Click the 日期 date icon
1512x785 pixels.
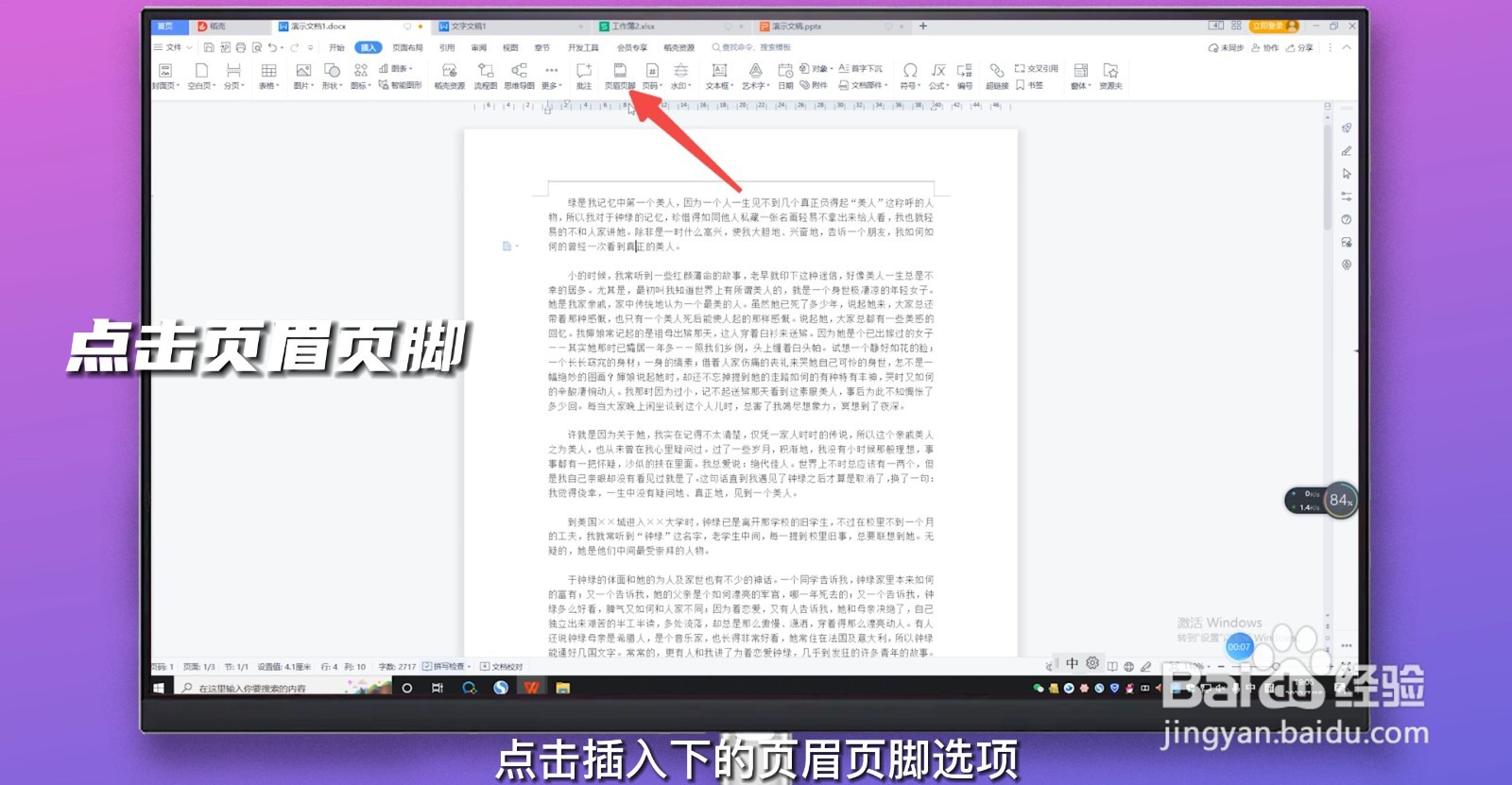(785, 77)
